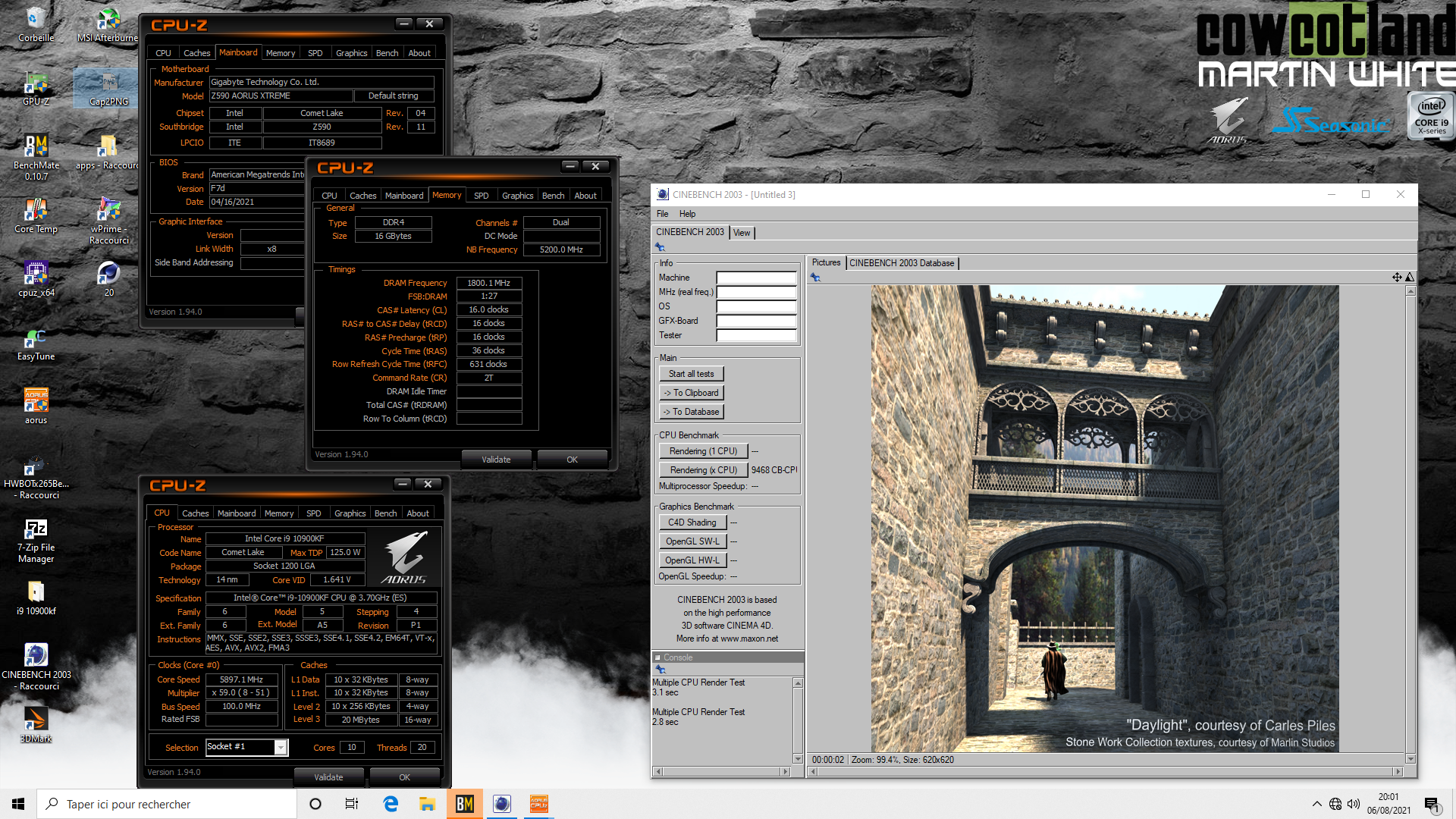Image resolution: width=1456 pixels, height=819 pixels.
Task: Open the volume icon in the system tray
Action: pos(1354,804)
